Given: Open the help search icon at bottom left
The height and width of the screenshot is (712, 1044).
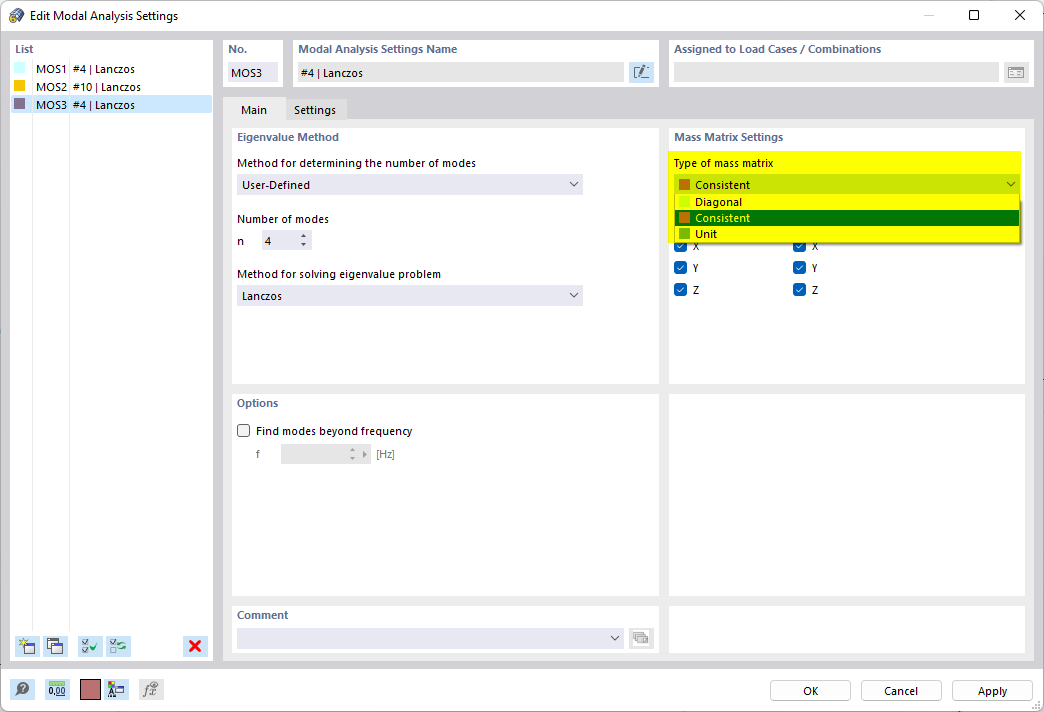Looking at the screenshot, I should pyautogui.click(x=22, y=689).
